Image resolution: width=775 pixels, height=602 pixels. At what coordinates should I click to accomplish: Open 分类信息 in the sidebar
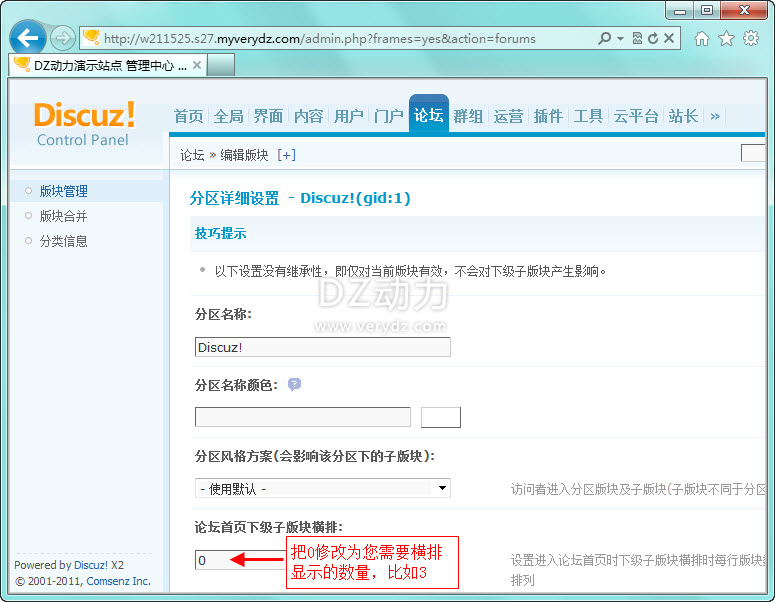(x=63, y=241)
